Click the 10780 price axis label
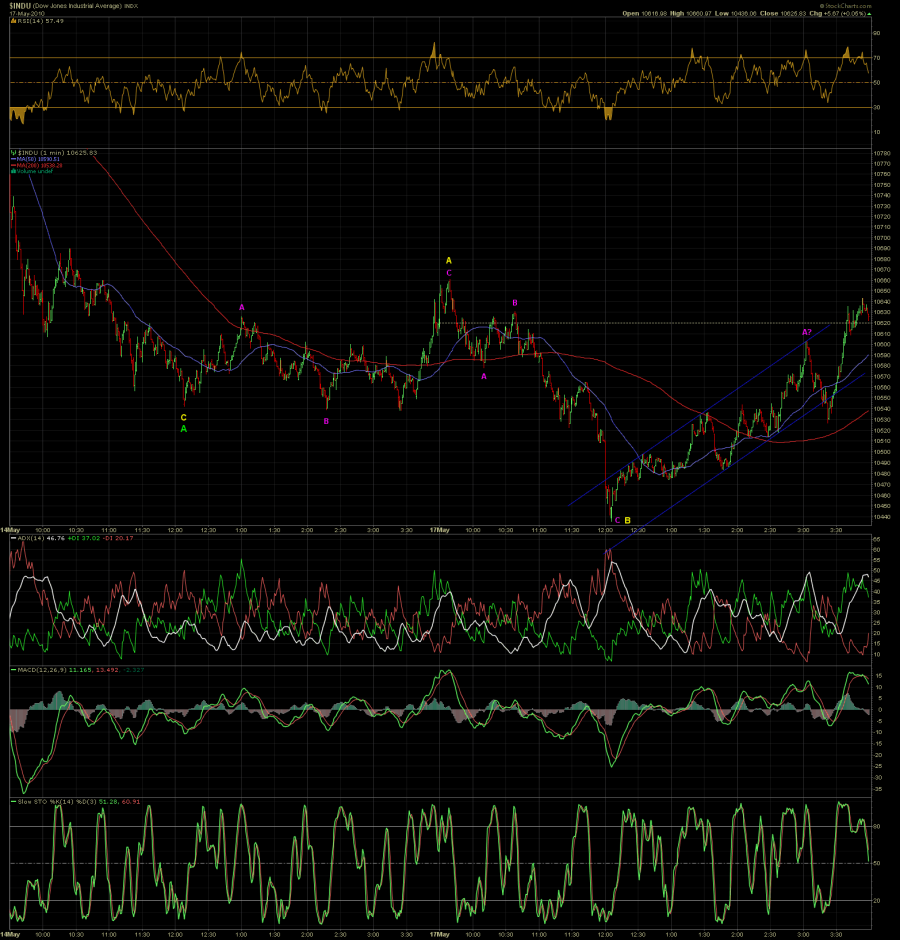 click(x=881, y=153)
